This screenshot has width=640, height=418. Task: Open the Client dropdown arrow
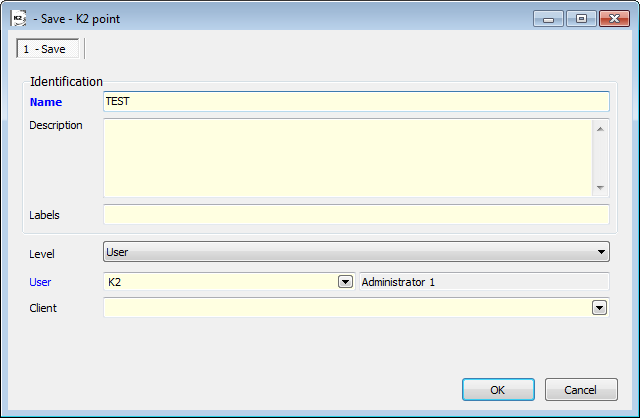(x=599, y=307)
